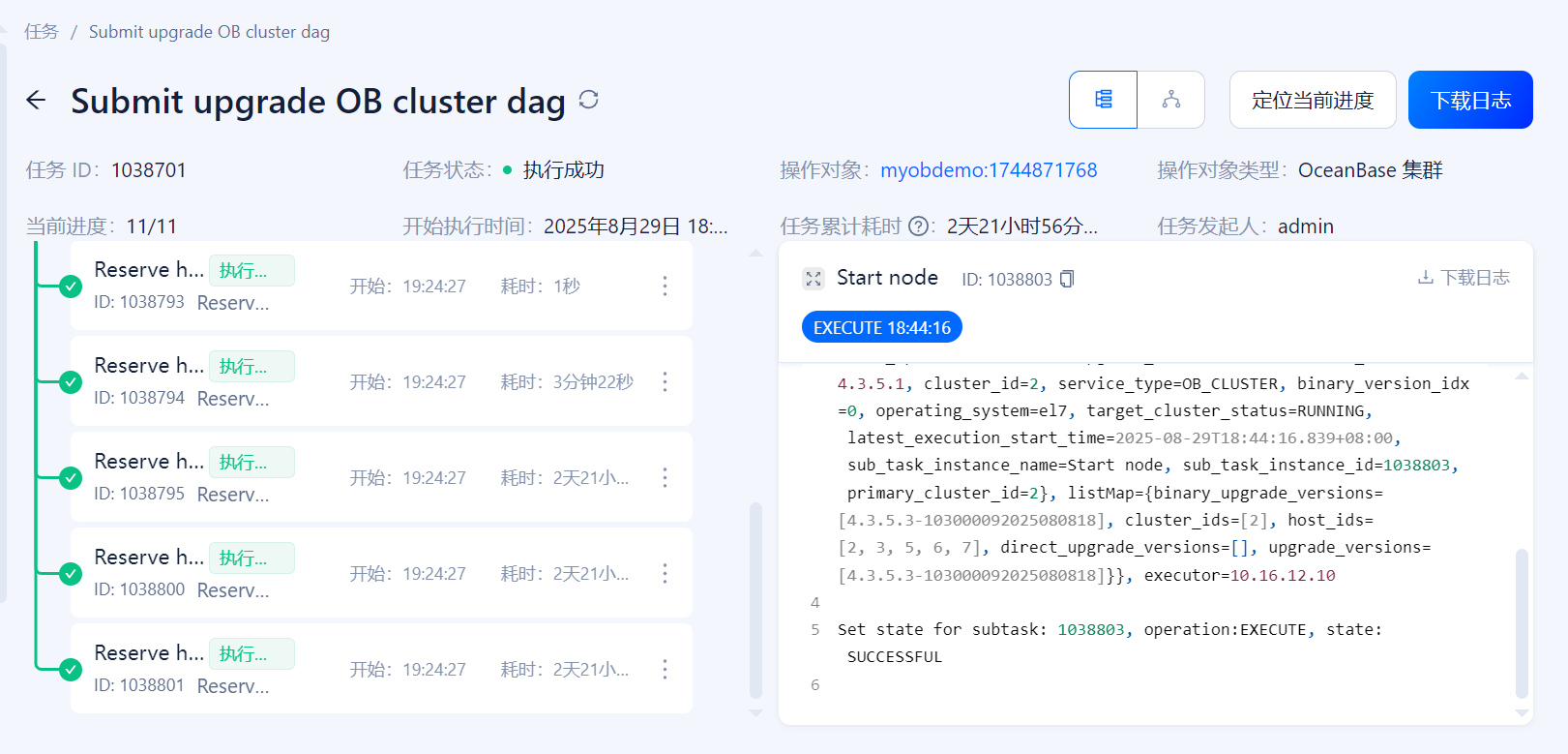The height and width of the screenshot is (754, 1568).
Task: Click the refresh icon next to title
Action: [x=588, y=100]
